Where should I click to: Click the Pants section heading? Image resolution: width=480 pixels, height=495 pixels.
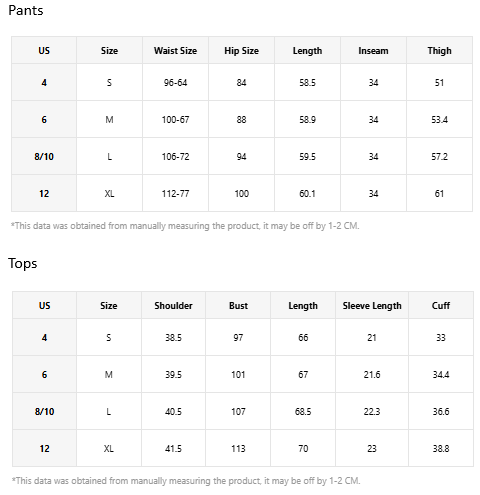coord(26,10)
